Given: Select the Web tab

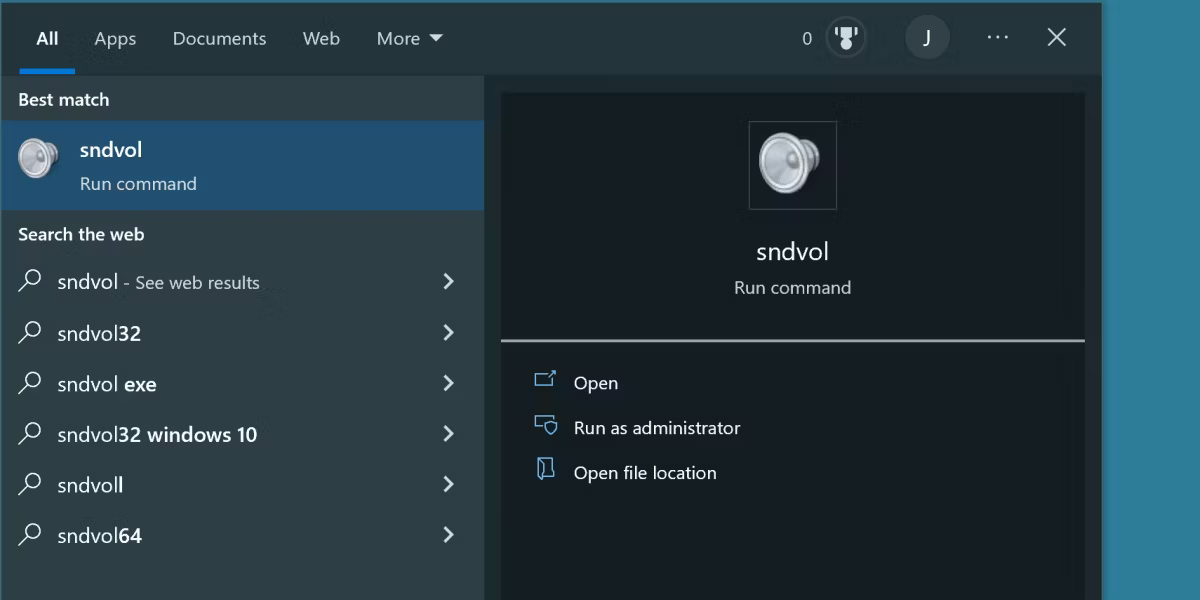Looking at the screenshot, I should pos(321,38).
